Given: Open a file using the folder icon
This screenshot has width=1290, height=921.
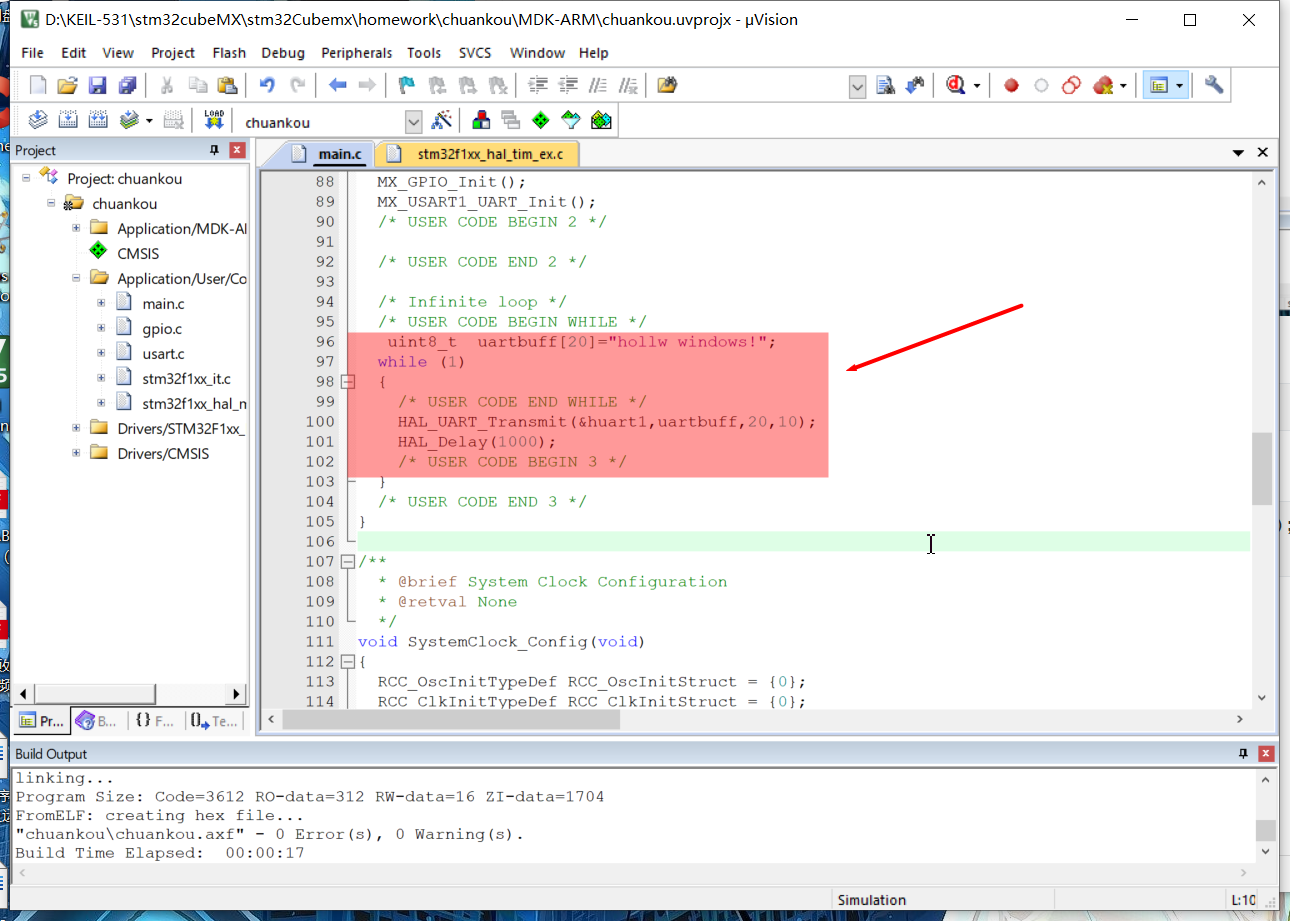Looking at the screenshot, I should pyautogui.click(x=68, y=85).
